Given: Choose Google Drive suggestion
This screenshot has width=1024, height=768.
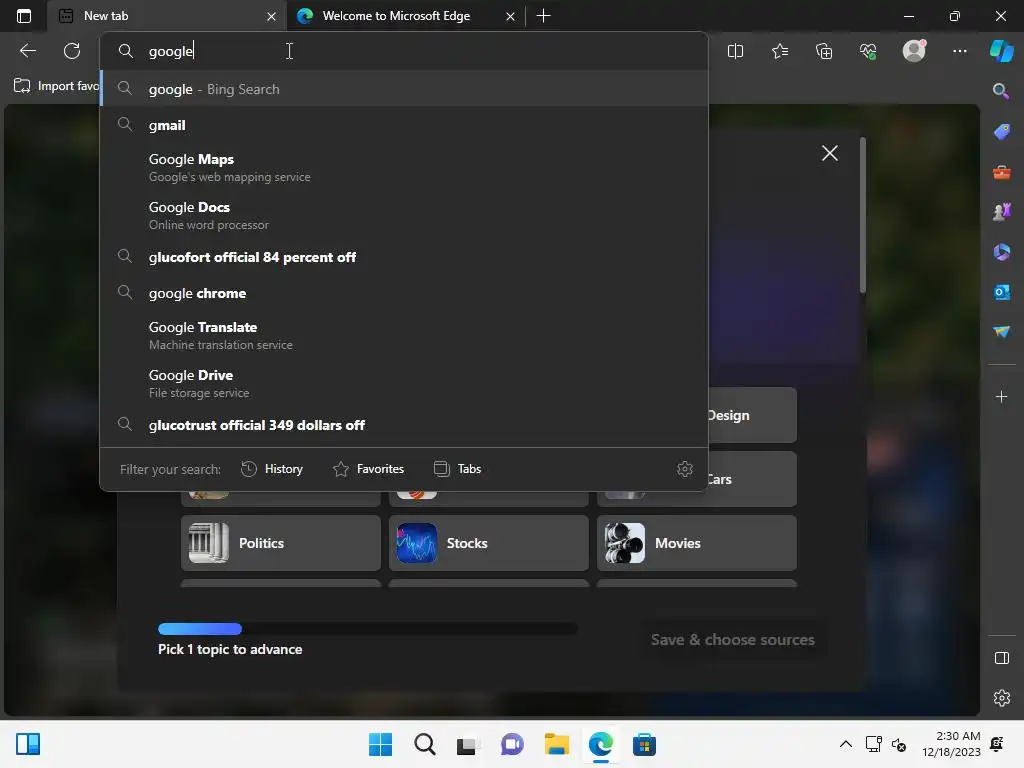Looking at the screenshot, I should pyautogui.click(x=404, y=383).
